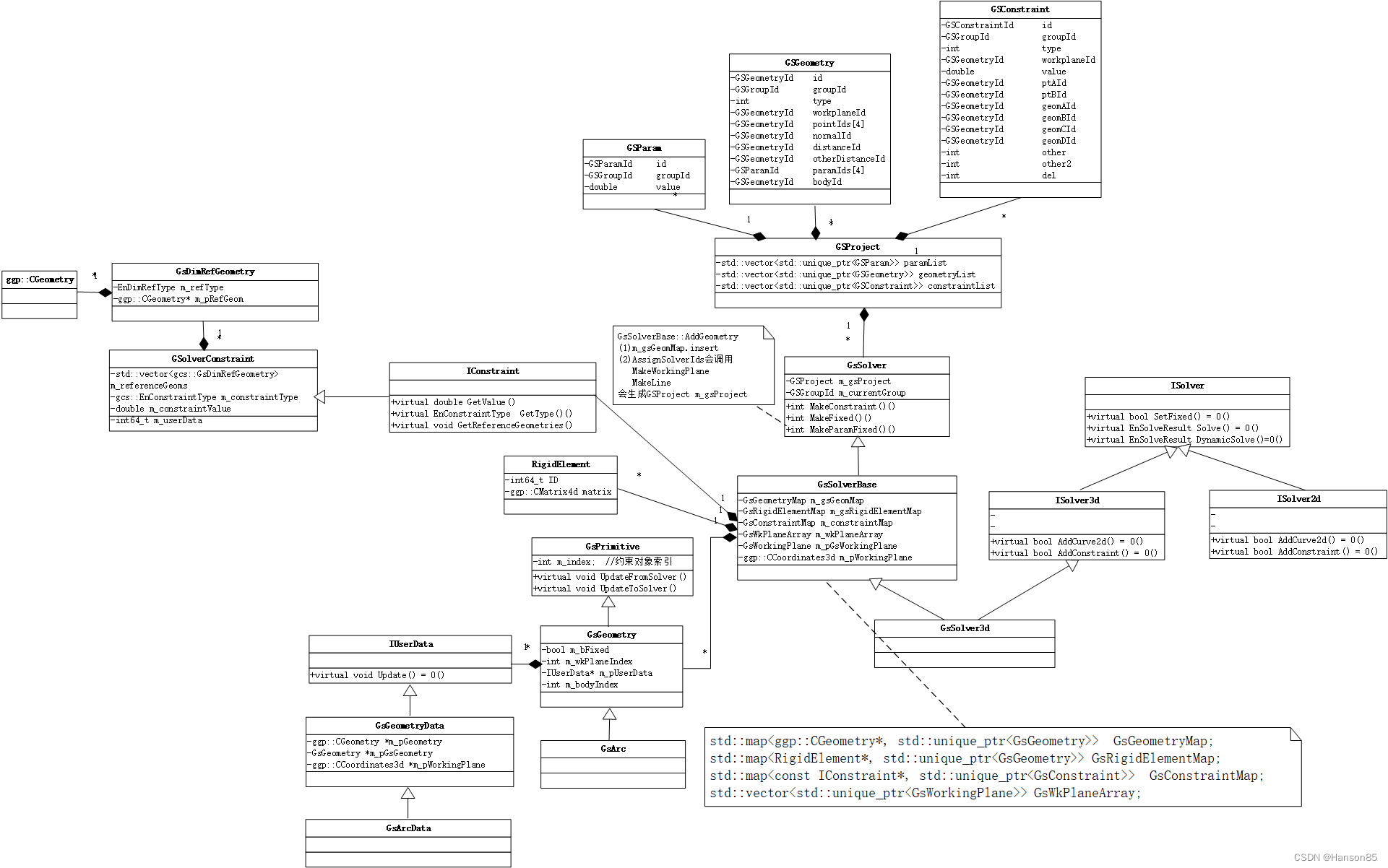Click the geometryList member in GSProject
Screen dimensions: 1388x868
[848, 274]
